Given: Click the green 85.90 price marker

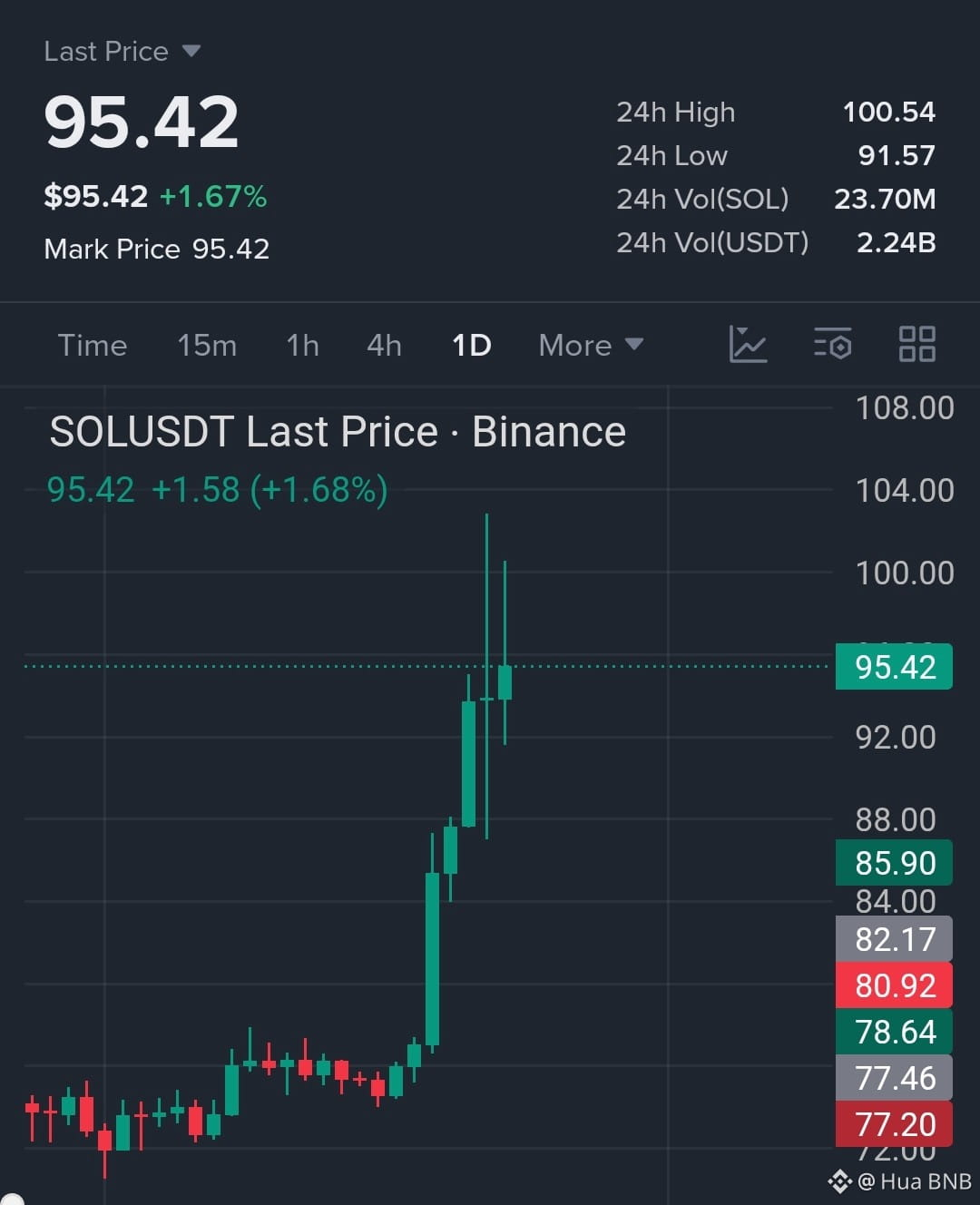Looking at the screenshot, I should (x=894, y=863).
